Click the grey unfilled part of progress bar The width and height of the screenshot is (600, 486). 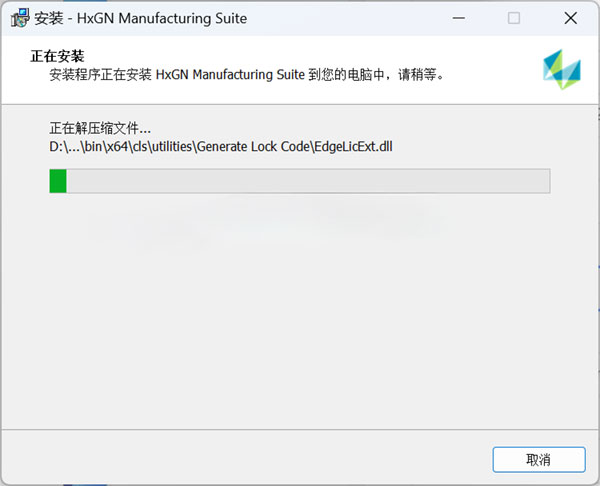point(308,181)
